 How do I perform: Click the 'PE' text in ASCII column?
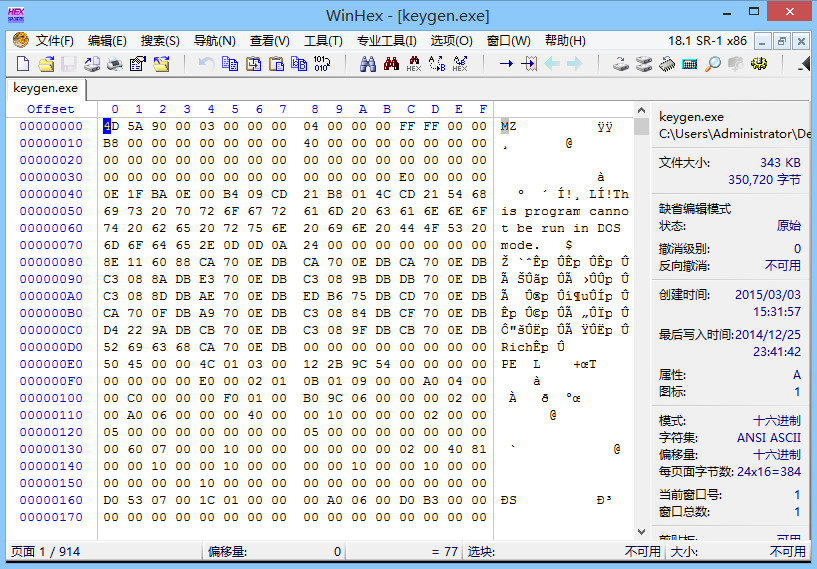(x=509, y=364)
